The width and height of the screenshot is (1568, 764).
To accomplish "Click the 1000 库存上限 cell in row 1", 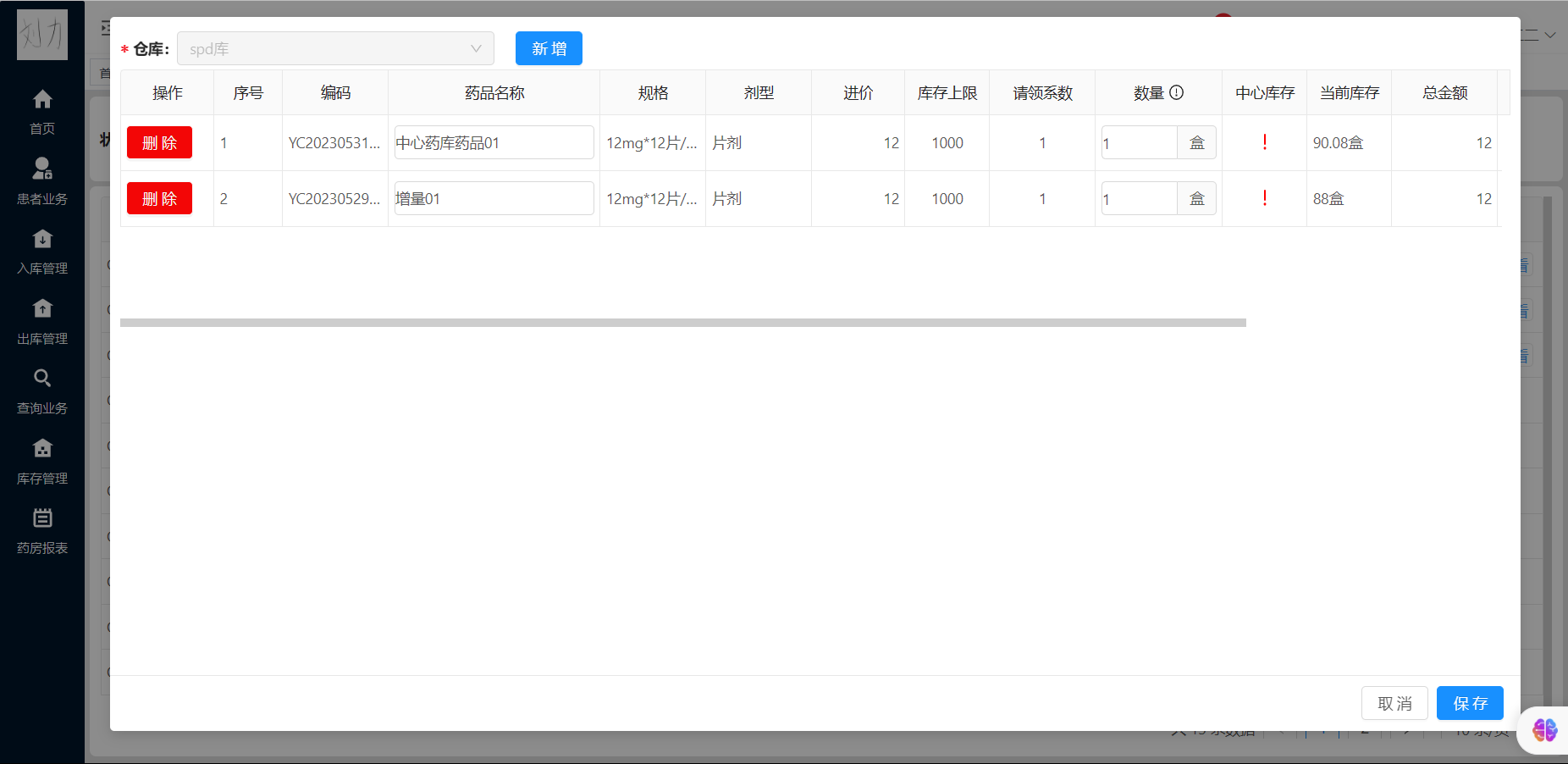I will (947, 142).
